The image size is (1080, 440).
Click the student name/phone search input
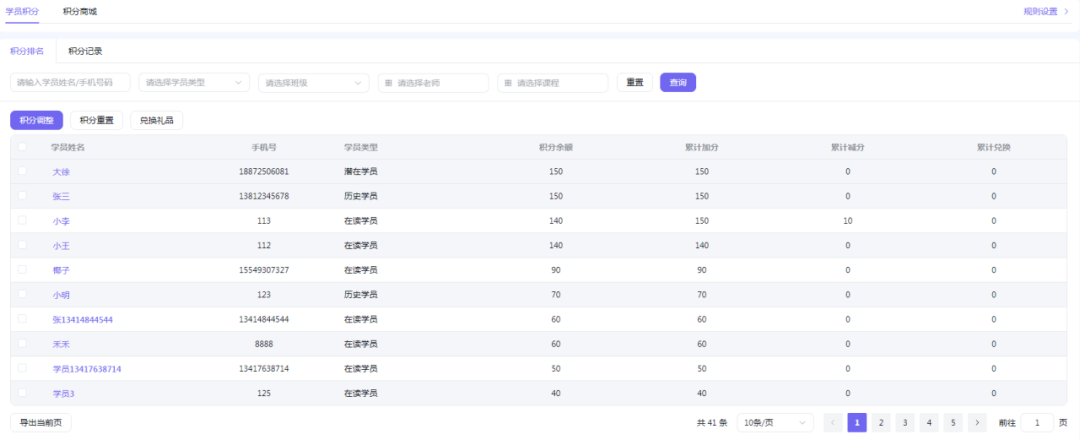point(70,83)
